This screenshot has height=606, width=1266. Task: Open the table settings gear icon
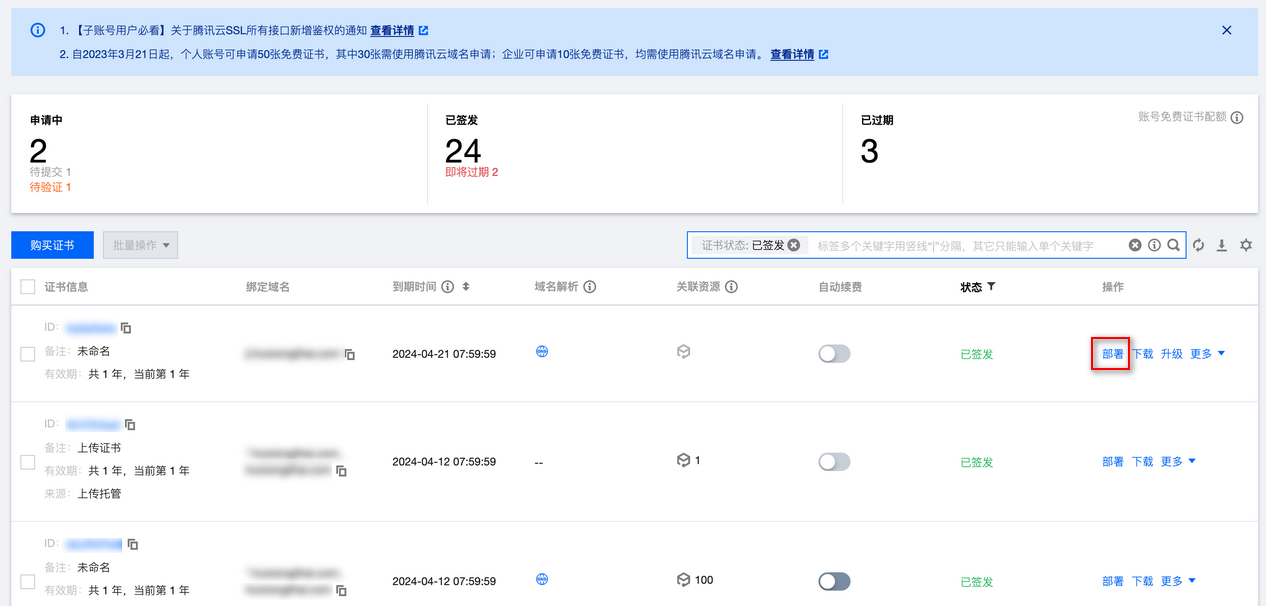[x=1246, y=245]
